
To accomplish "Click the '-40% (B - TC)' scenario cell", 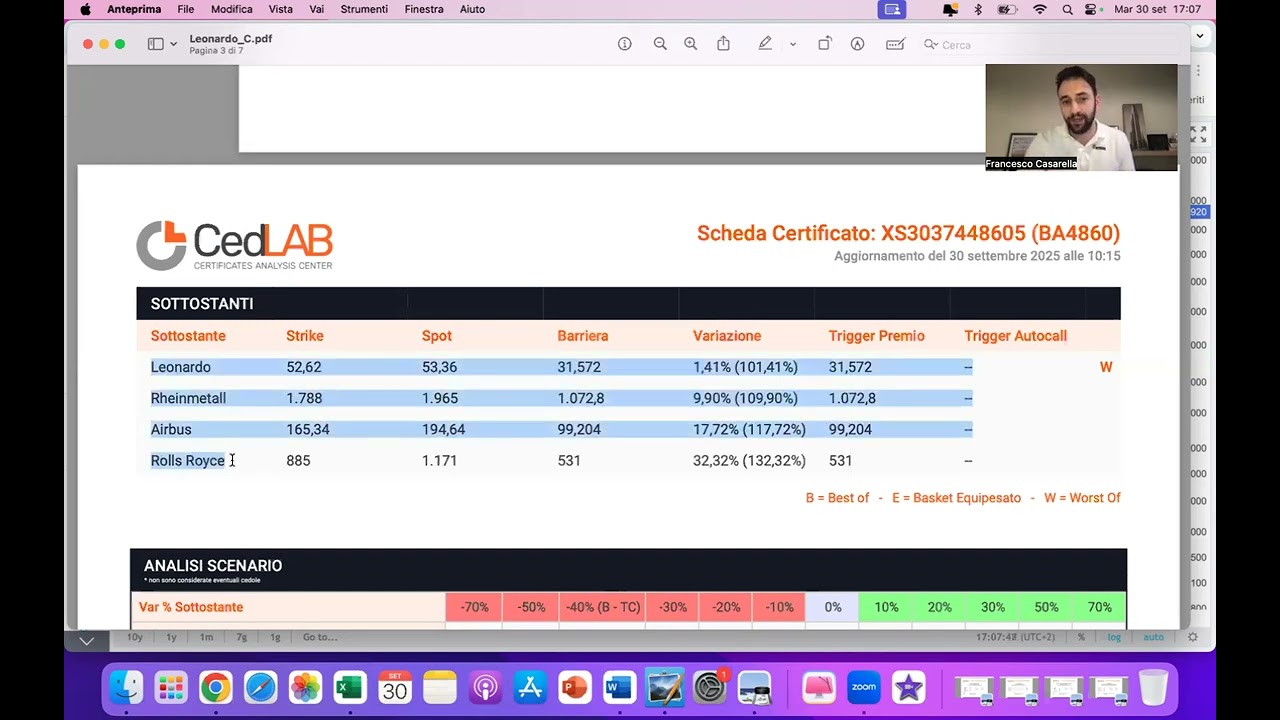I will click(x=603, y=607).
